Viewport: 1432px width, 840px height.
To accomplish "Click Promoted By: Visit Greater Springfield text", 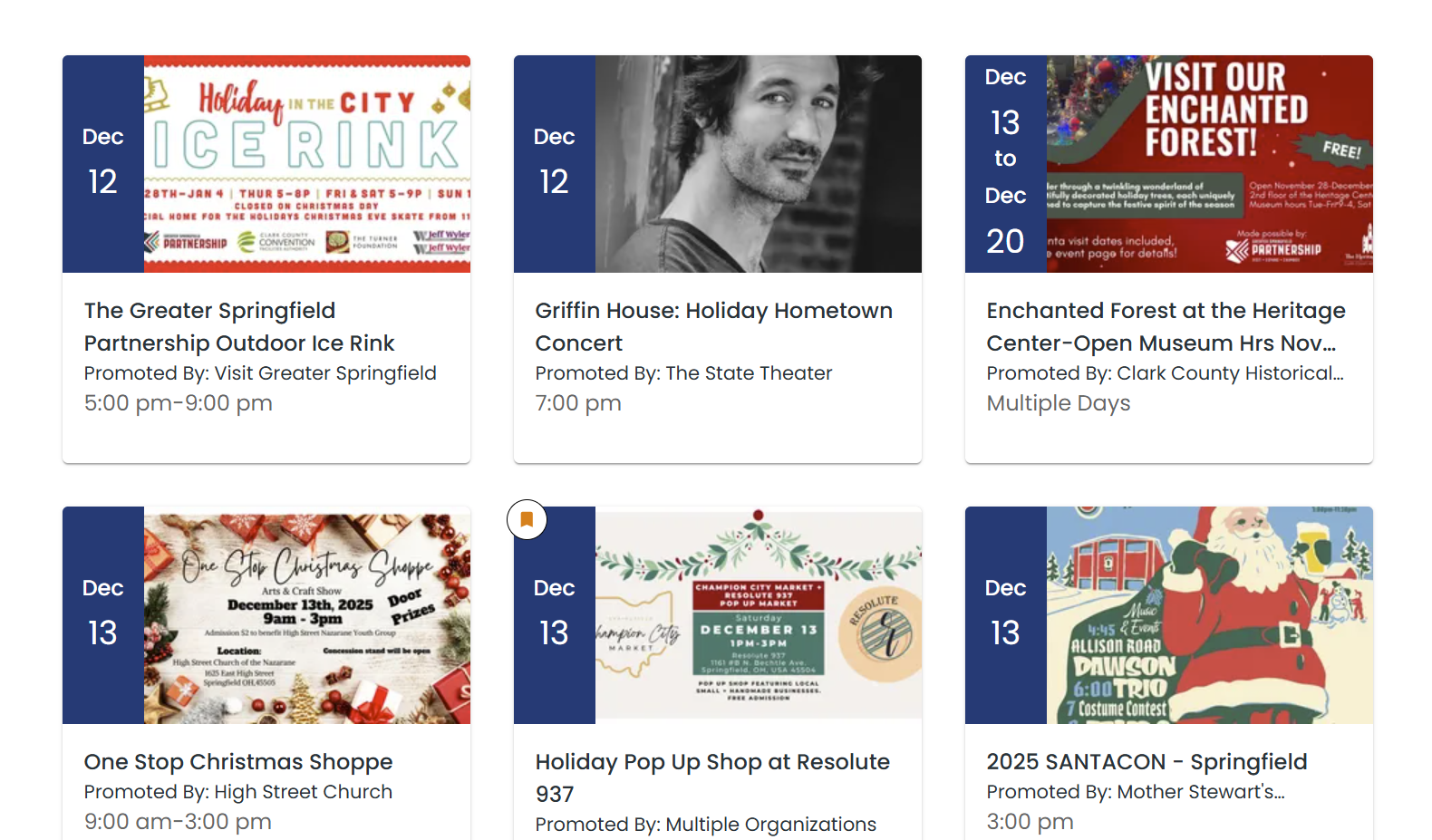I will pyautogui.click(x=260, y=373).
